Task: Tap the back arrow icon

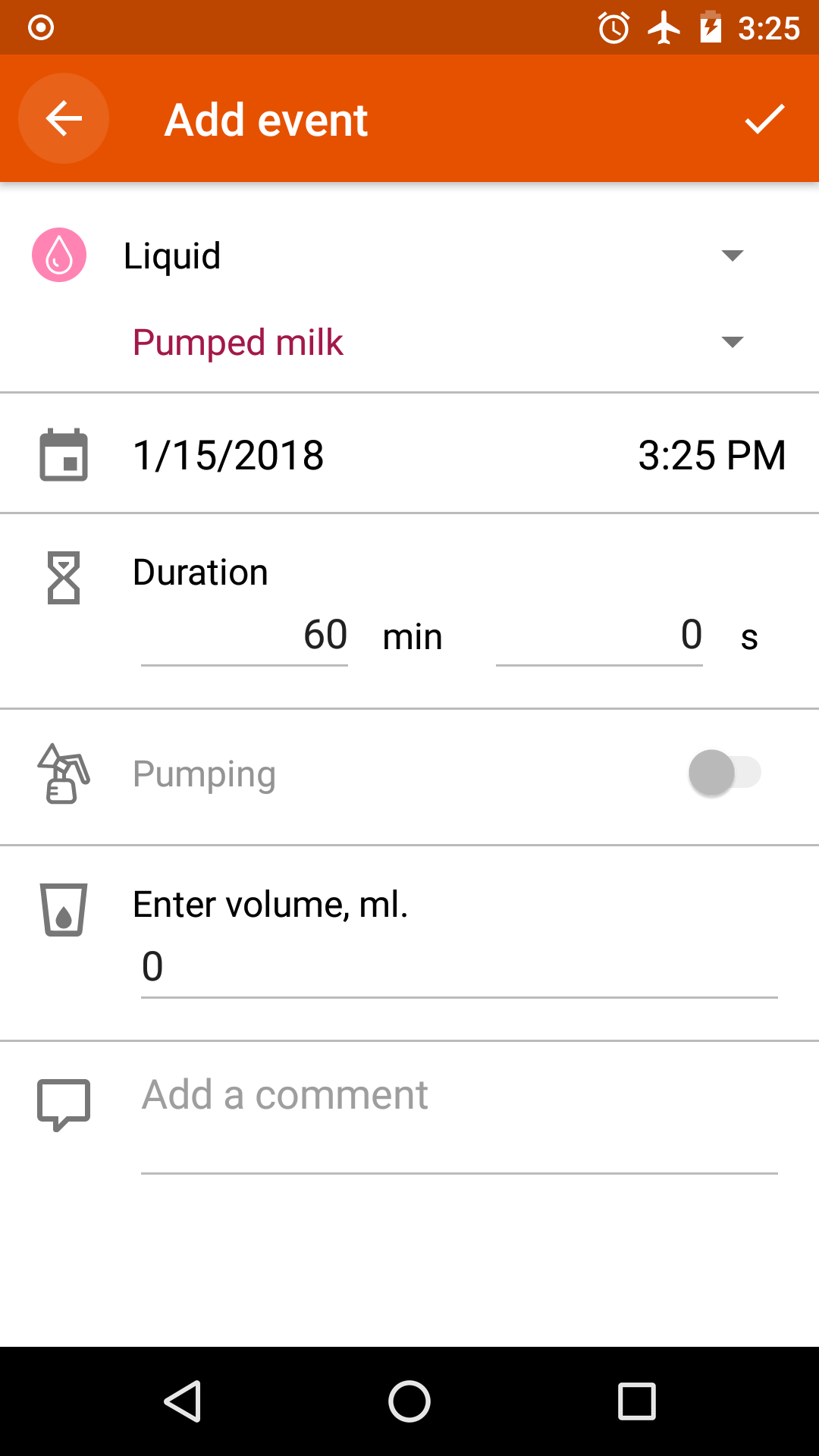Action: 64,118
